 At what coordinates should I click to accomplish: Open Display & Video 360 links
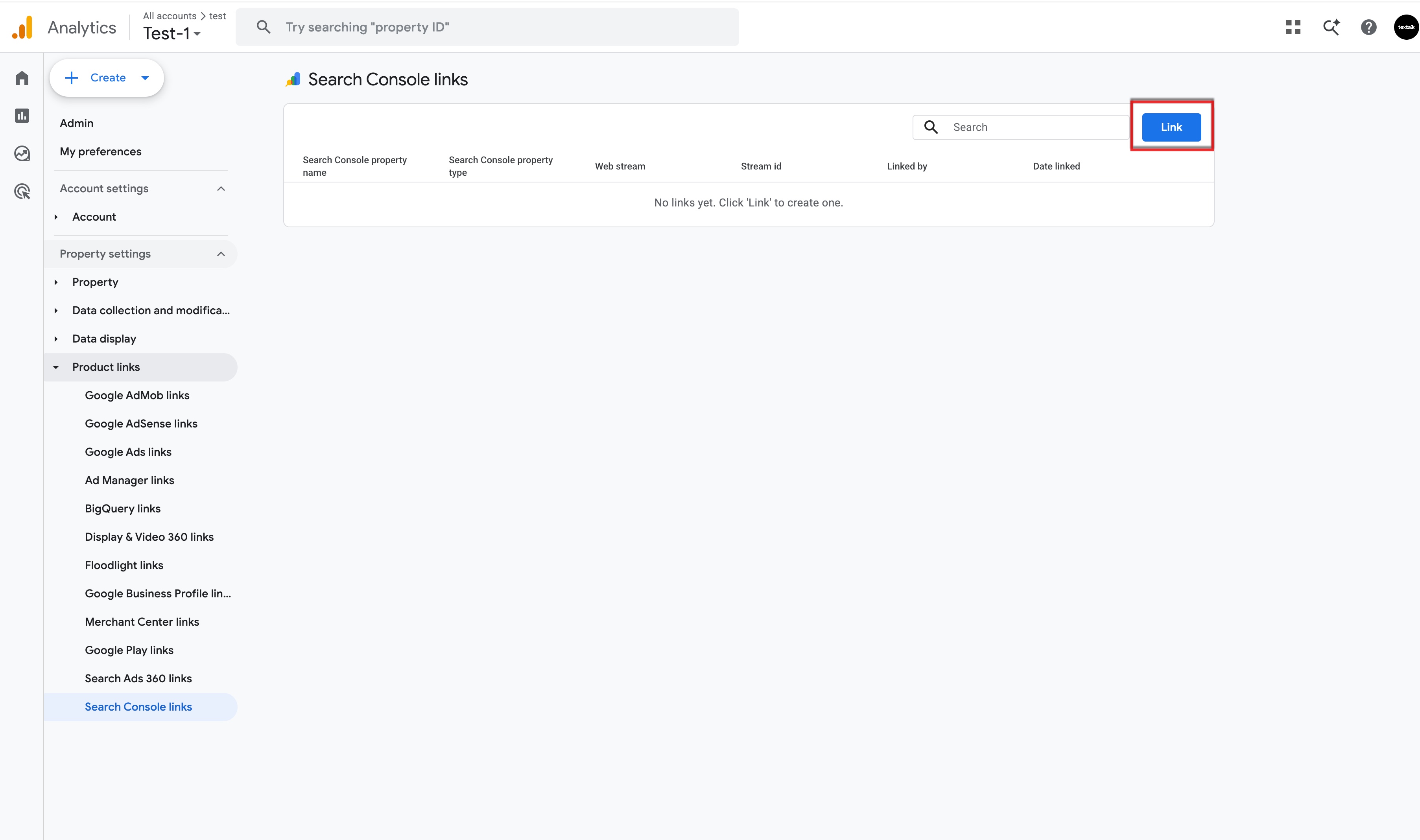pyautogui.click(x=149, y=537)
